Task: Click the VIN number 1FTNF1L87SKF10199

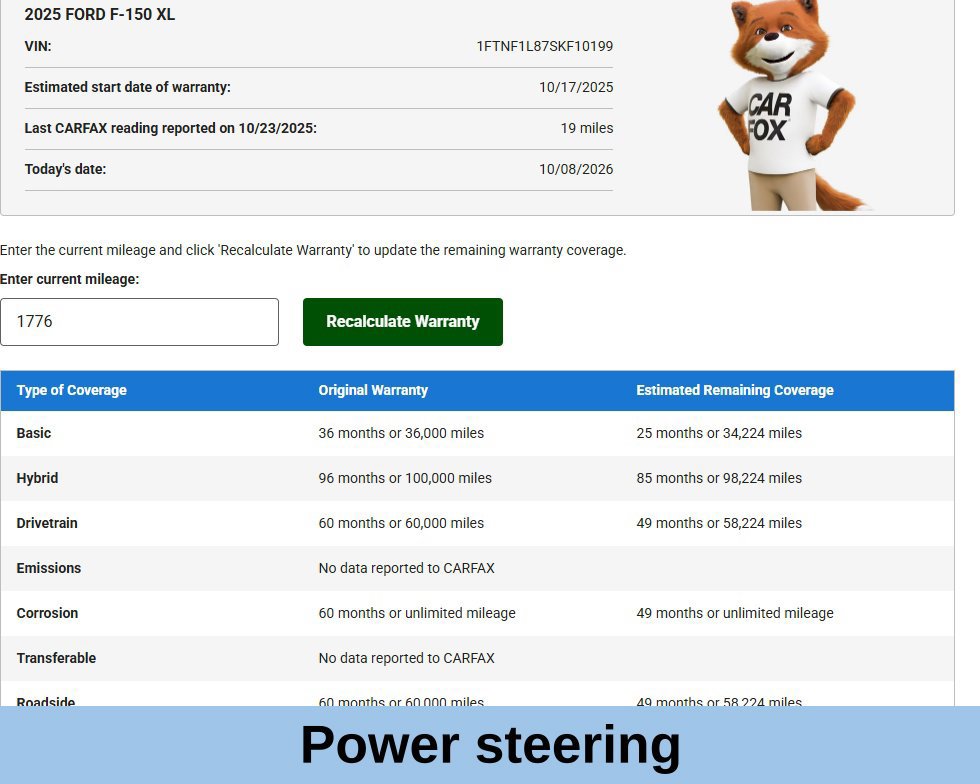Action: tap(544, 46)
